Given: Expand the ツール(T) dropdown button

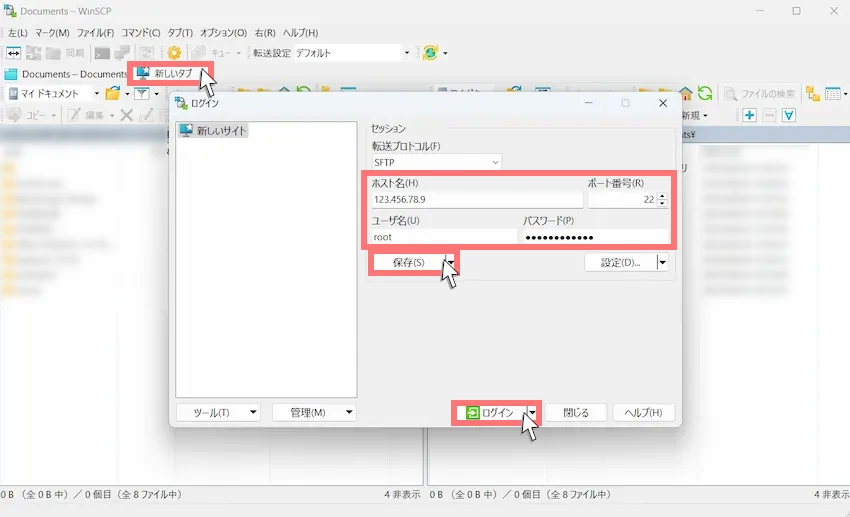Looking at the screenshot, I should (x=253, y=412).
